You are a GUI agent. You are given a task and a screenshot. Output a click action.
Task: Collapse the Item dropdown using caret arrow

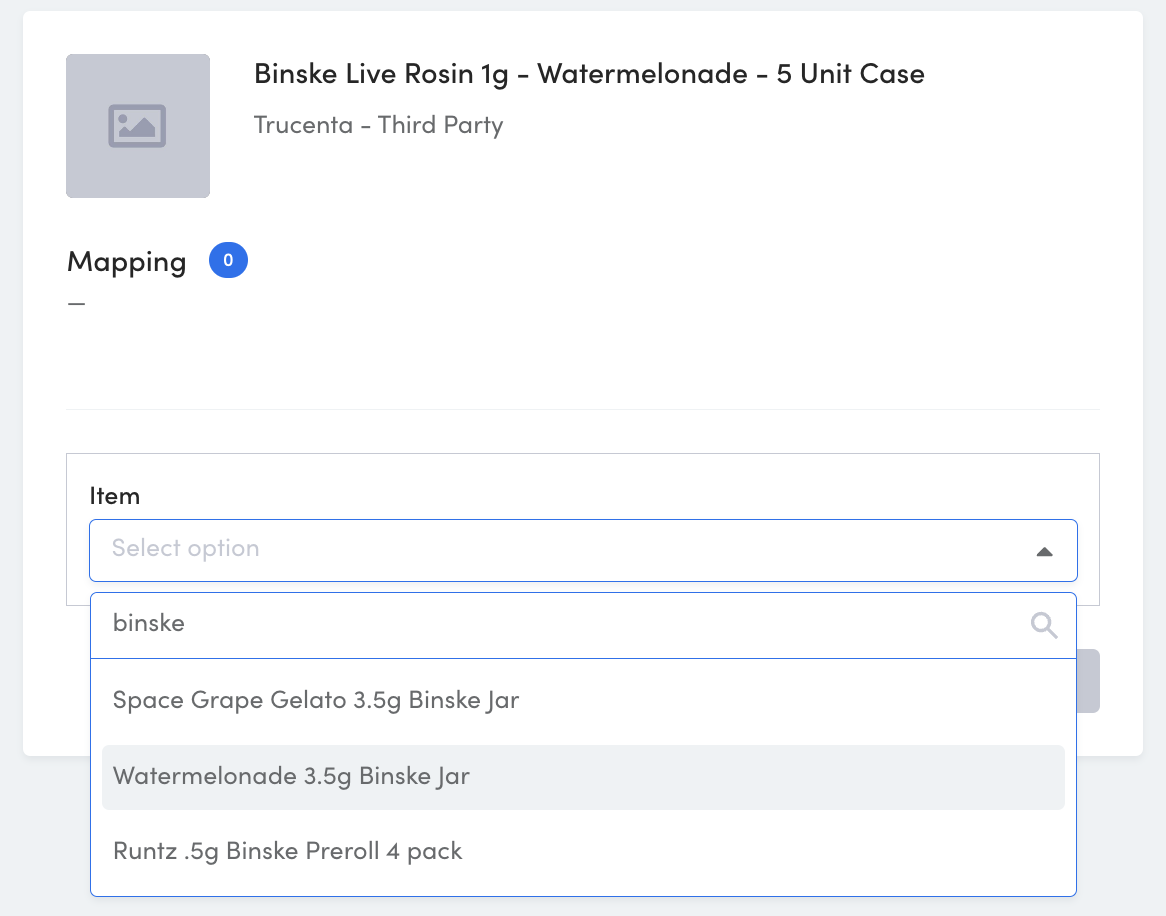[x=1045, y=552]
